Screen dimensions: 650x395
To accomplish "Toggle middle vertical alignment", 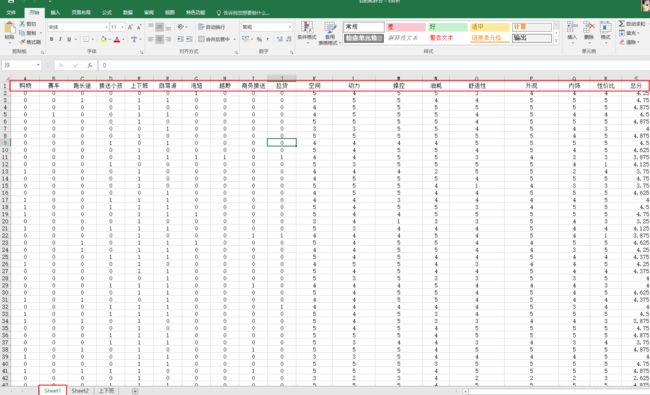I will point(160,27).
